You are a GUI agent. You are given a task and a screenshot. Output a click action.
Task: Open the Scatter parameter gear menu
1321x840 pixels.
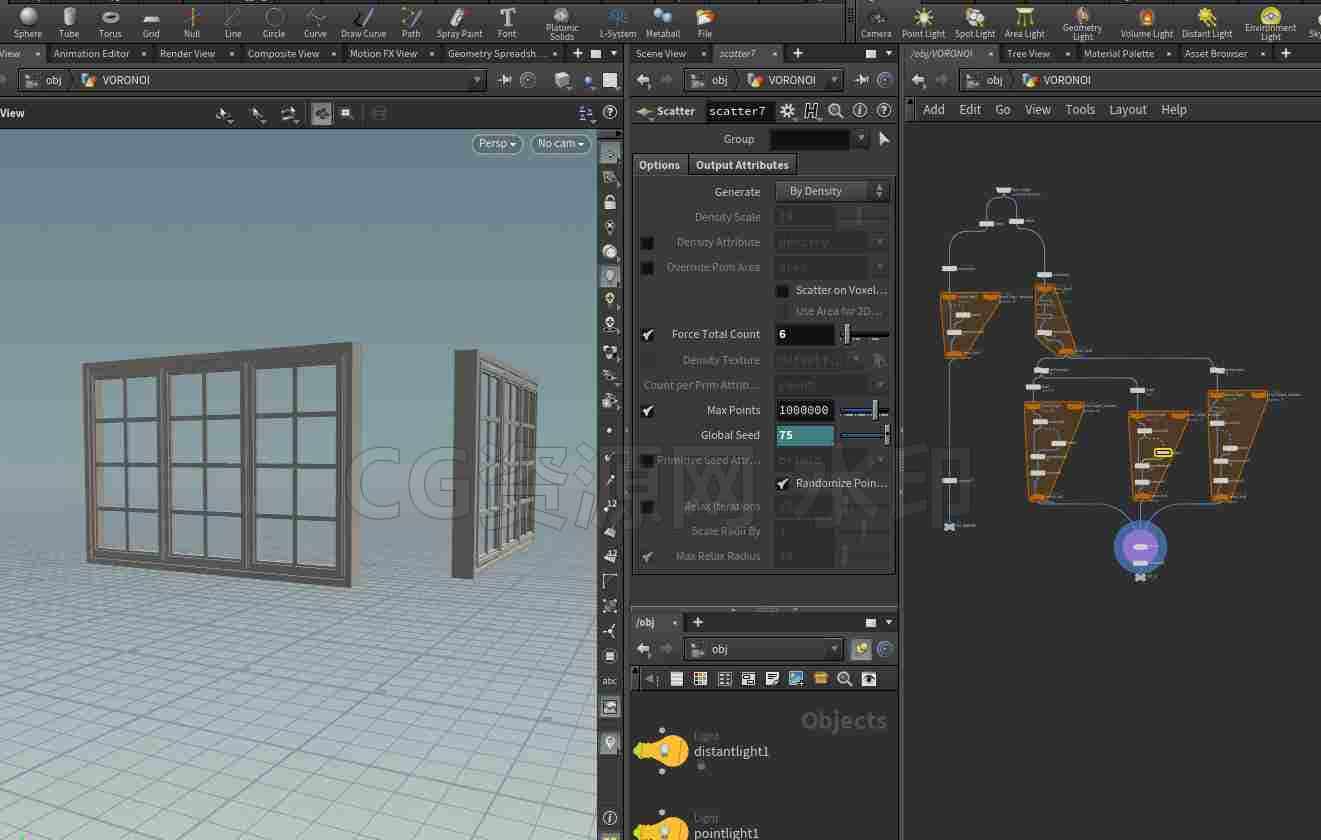click(788, 111)
